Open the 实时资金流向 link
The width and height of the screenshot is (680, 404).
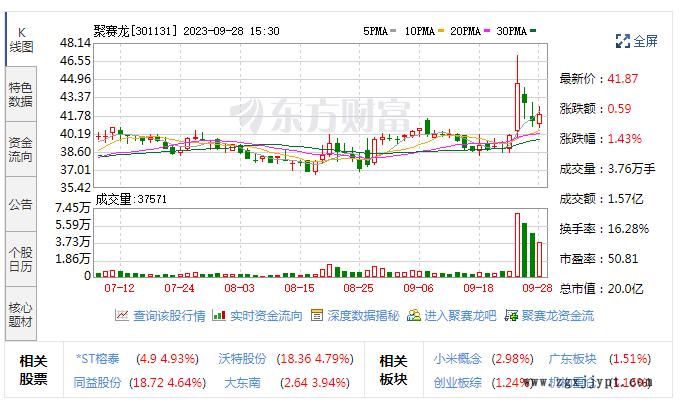[x=266, y=316]
